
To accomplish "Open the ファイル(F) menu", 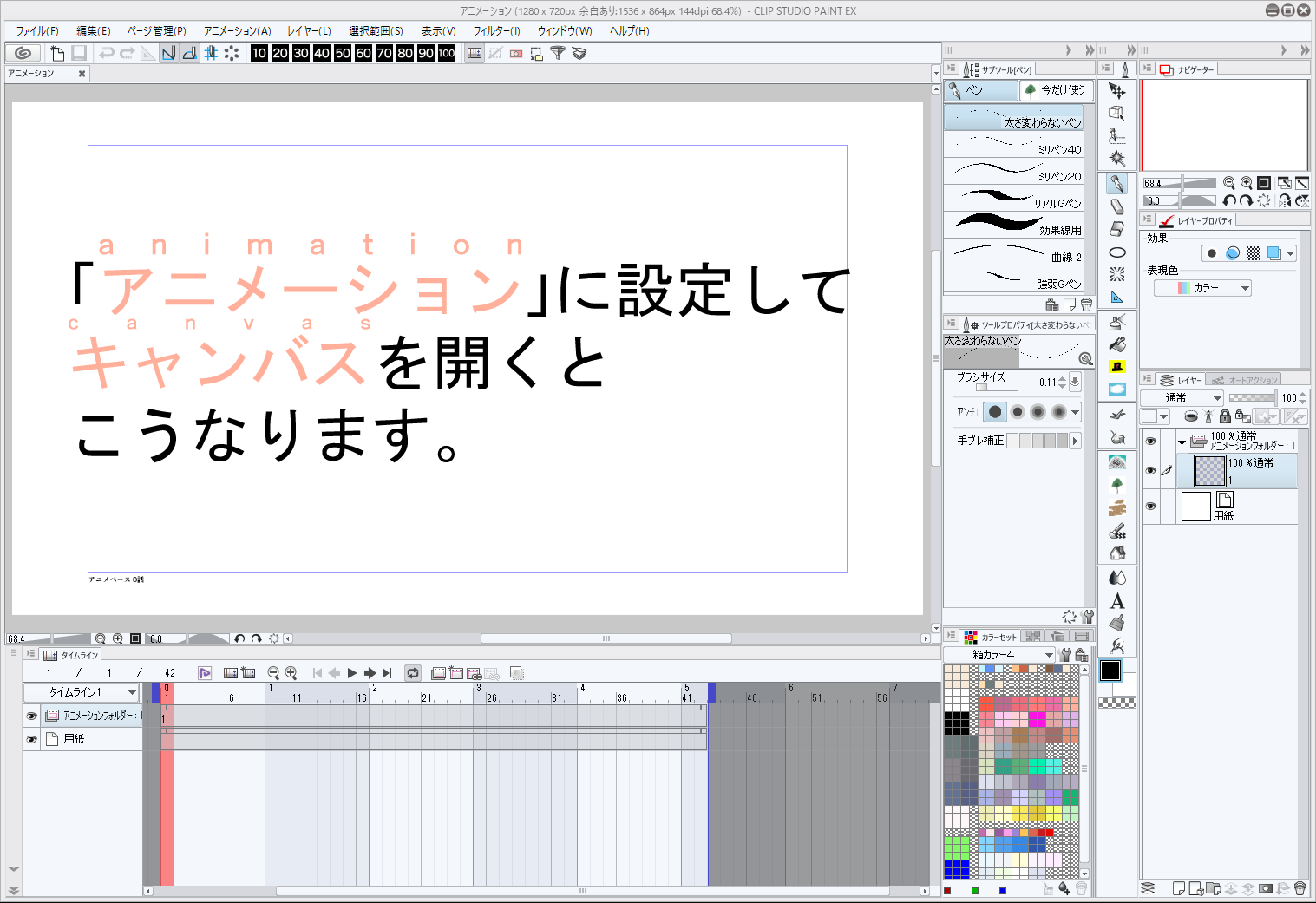I will click(37, 30).
